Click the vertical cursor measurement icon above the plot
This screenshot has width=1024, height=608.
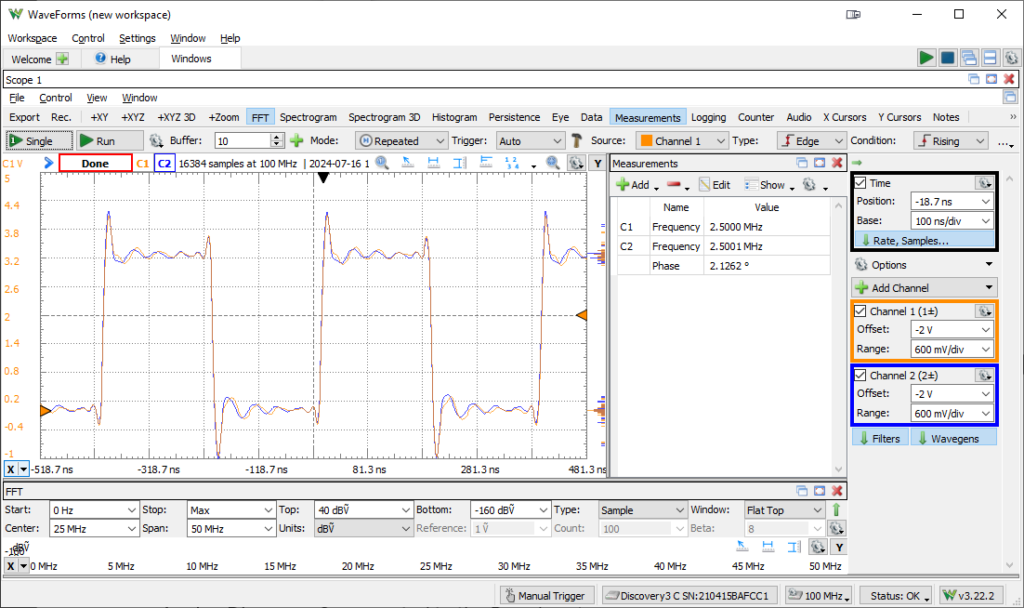coord(458,163)
